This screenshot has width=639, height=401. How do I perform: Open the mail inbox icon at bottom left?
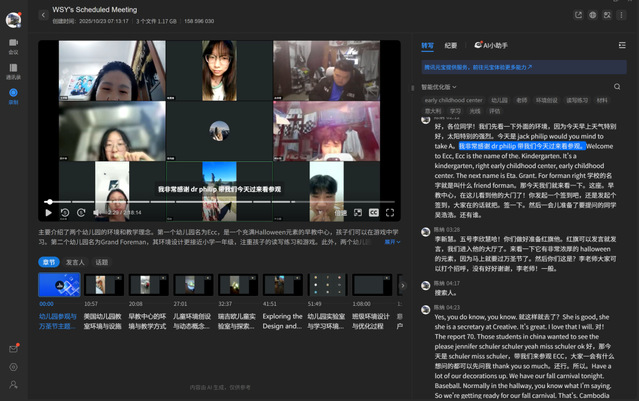point(13,348)
